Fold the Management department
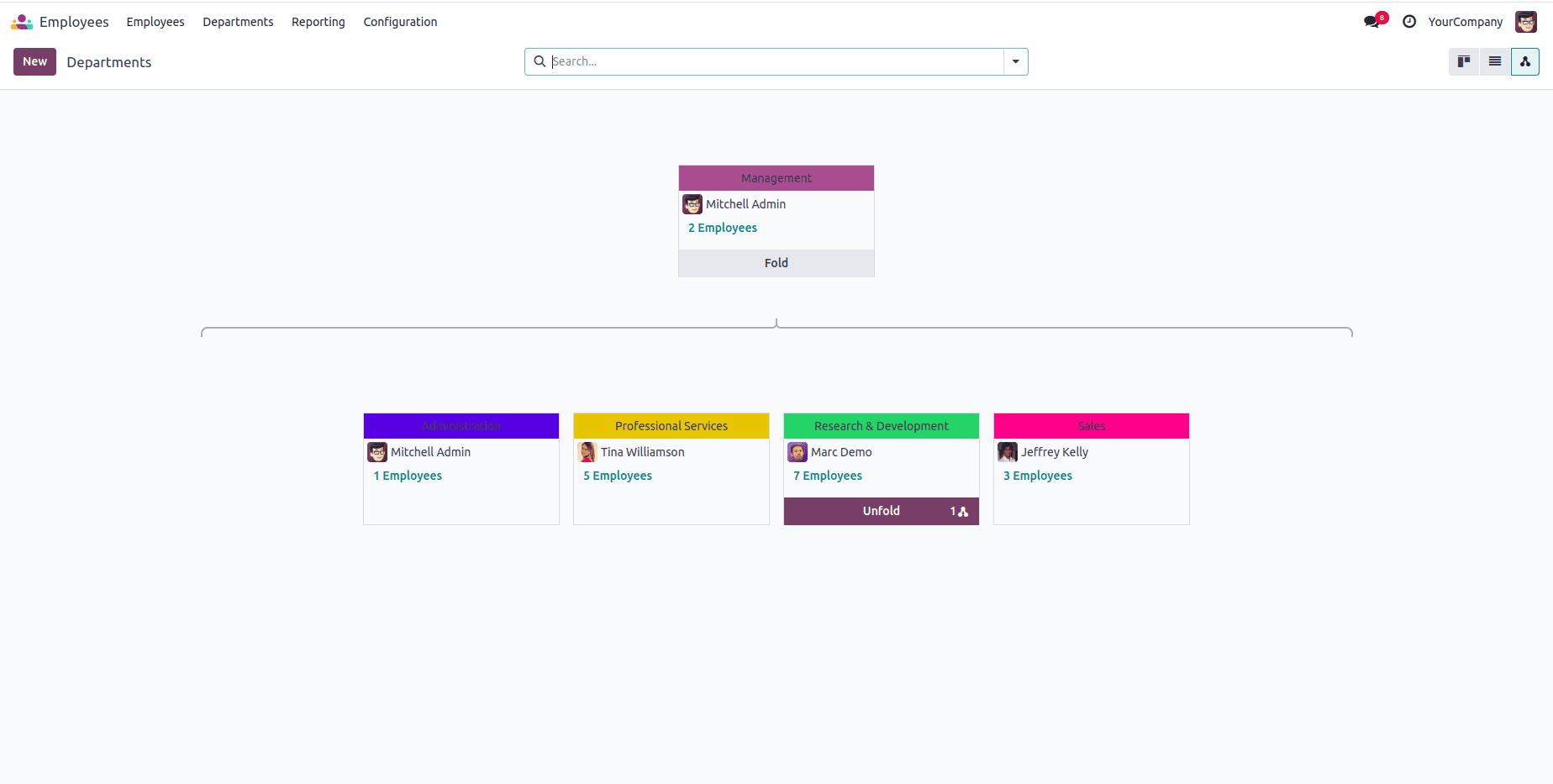The height and width of the screenshot is (784, 1553). [776, 263]
